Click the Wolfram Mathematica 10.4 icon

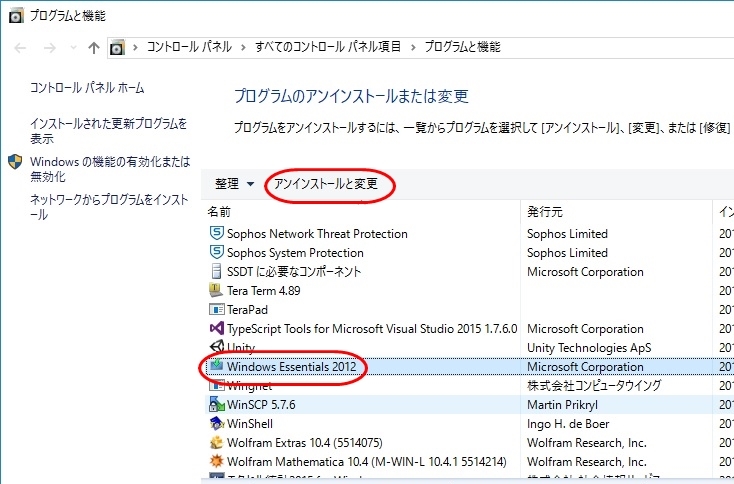(216, 462)
